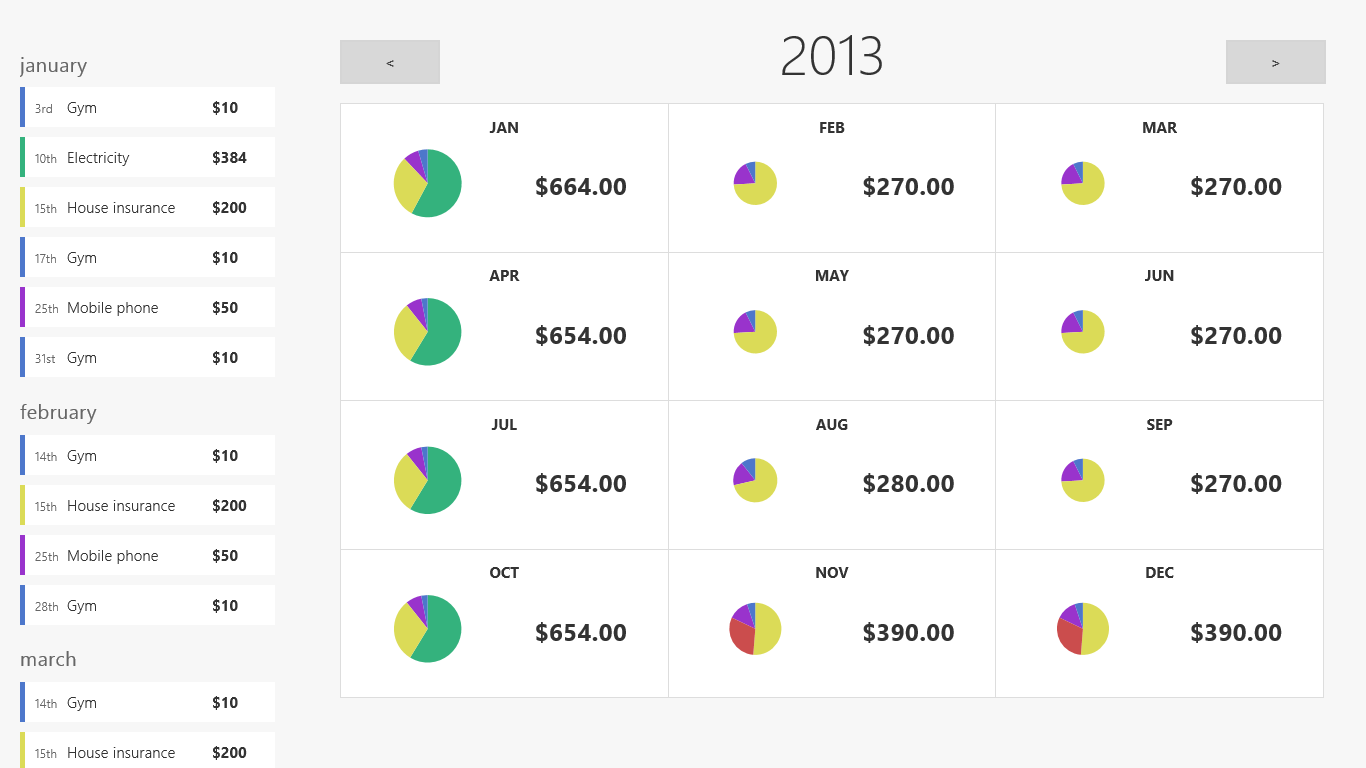Select the FEB pie chart
Screen dimensions: 1366x768
tap(755, 183)
